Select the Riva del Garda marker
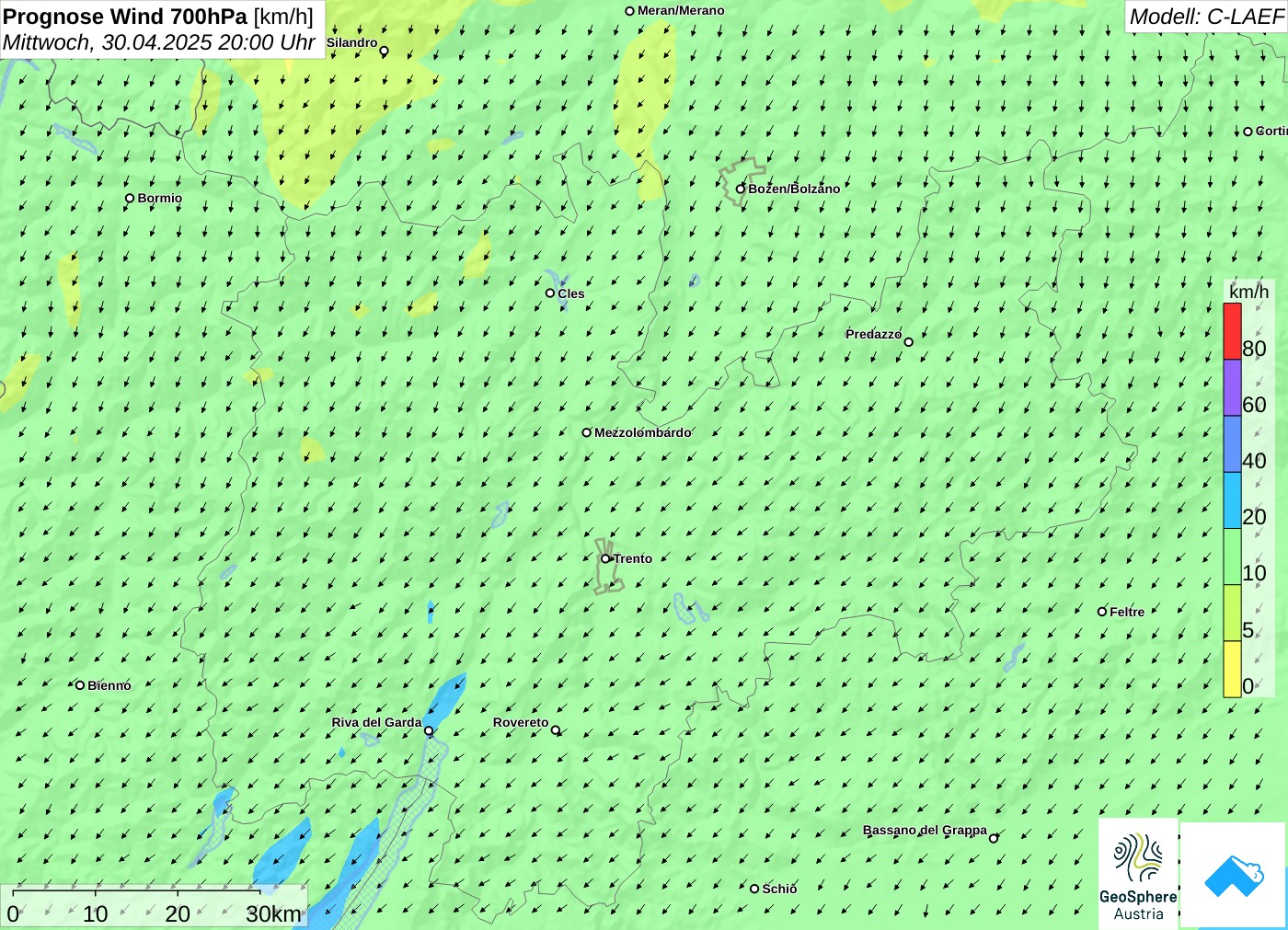 click(429, 730)
